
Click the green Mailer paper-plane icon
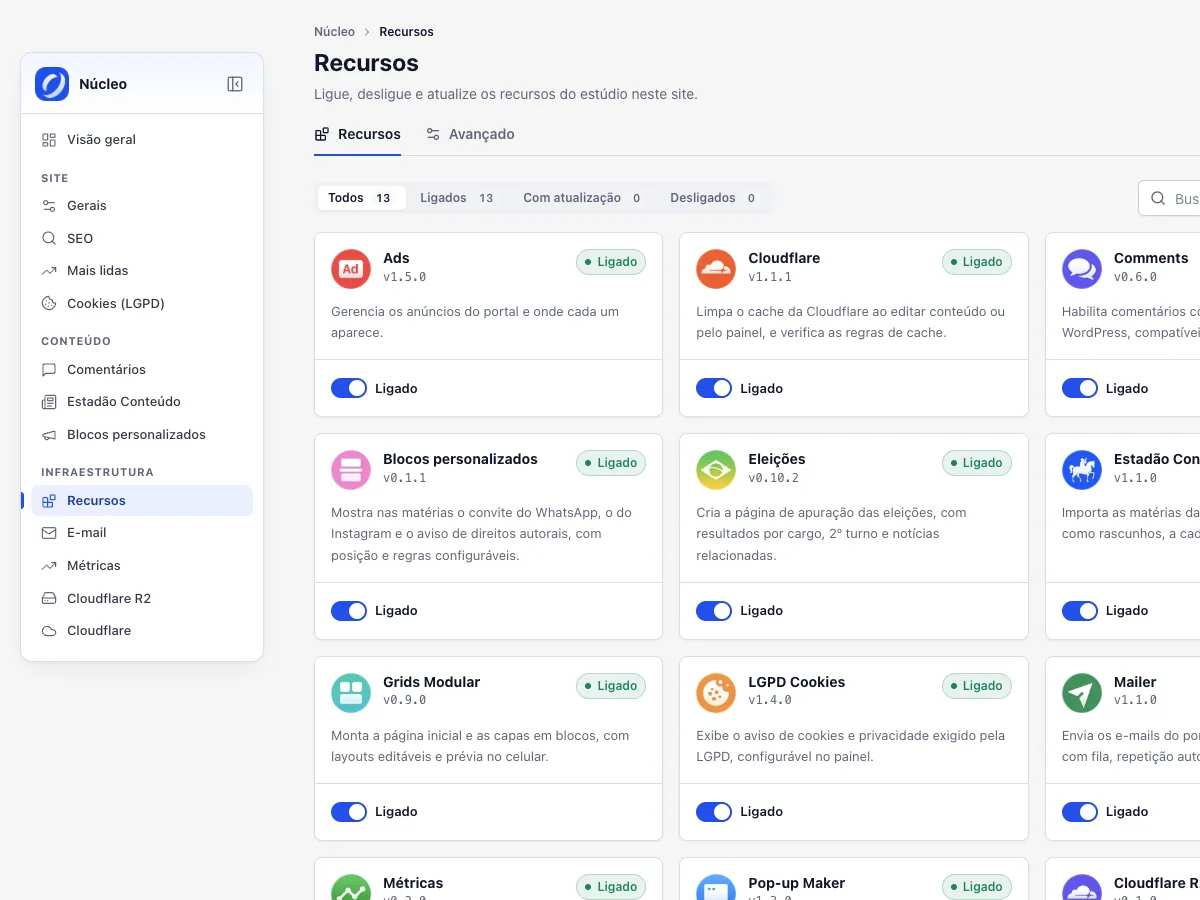[x=1081, y=693]
